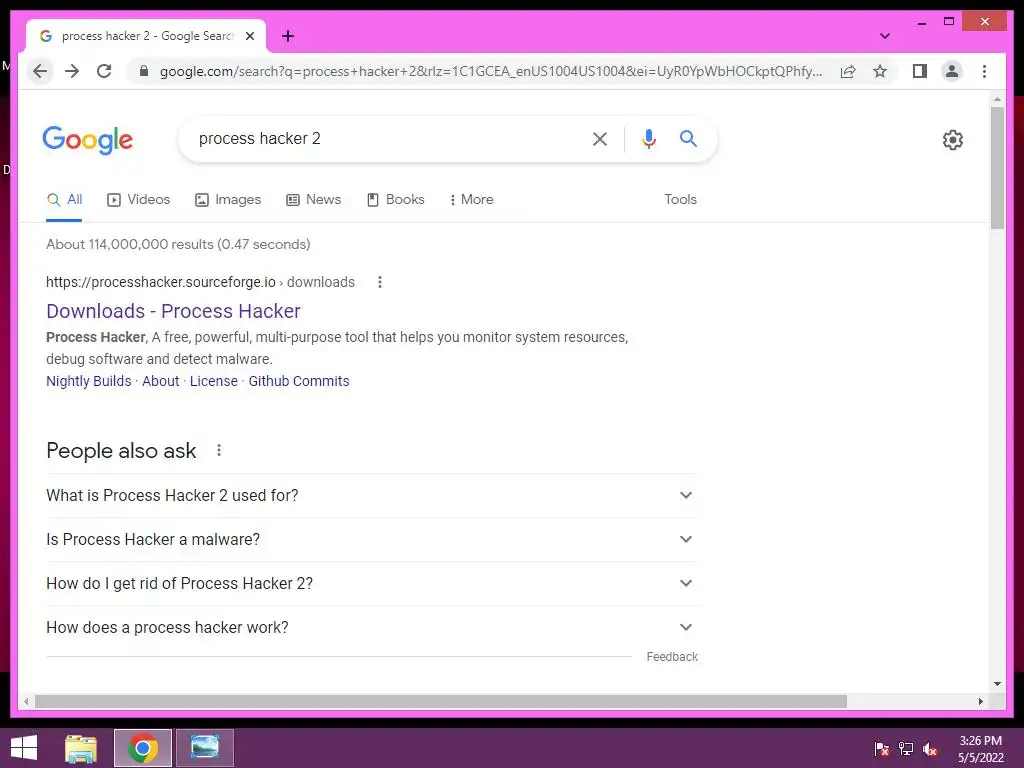Switch to News results
This screenshot has width=1024, height=768.
[x=313, y=200]
